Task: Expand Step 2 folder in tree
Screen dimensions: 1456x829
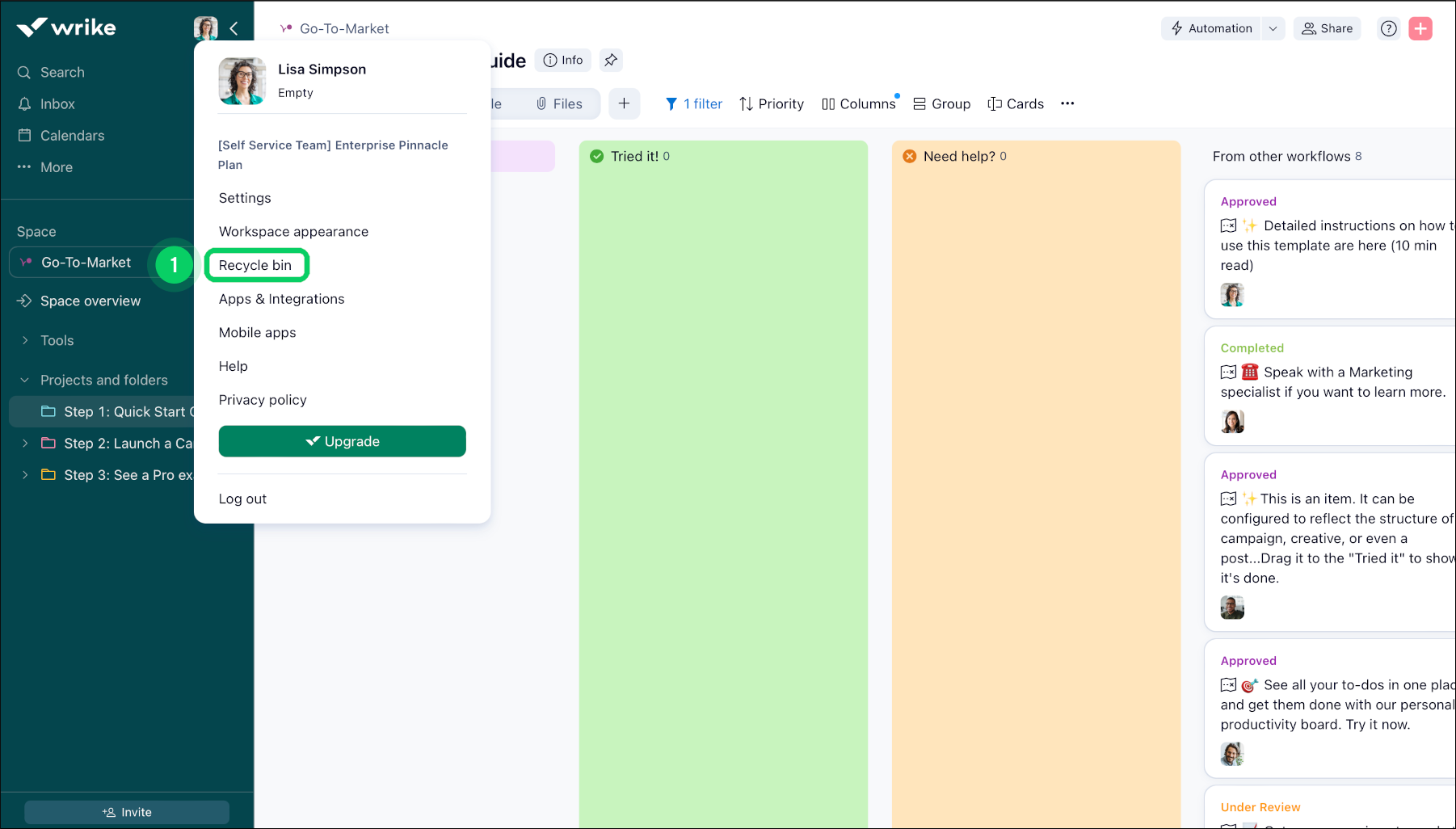Action: click(25, 443)
